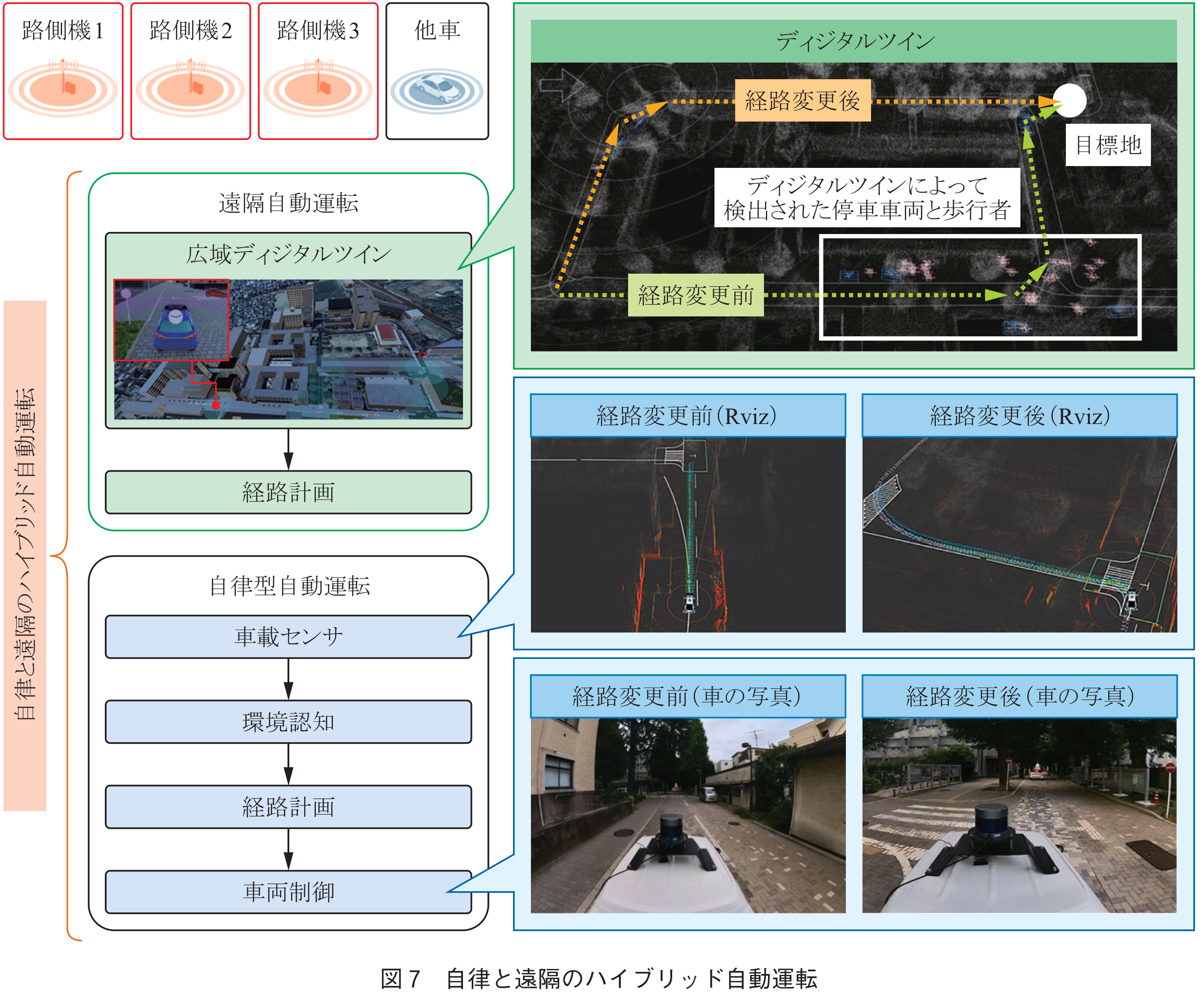Screen dimensions: 1204x992
Task: Click the 経路変更前(Rviz) header
Action: 687,415
